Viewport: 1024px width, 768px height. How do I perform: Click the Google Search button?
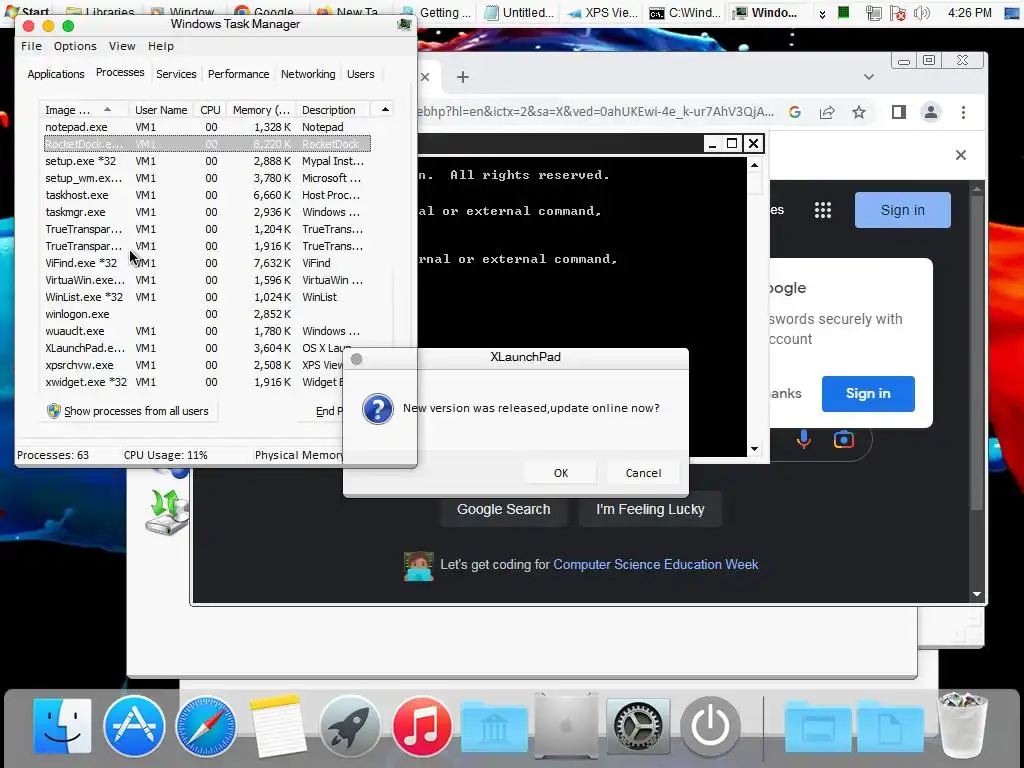click(x=504, y=509)
